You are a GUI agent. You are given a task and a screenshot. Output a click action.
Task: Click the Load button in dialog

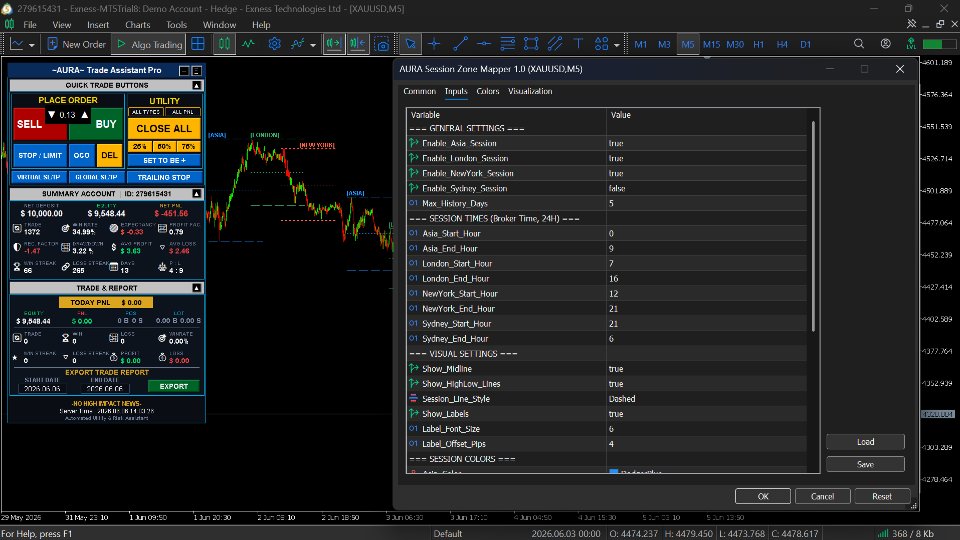pos(865,442)
